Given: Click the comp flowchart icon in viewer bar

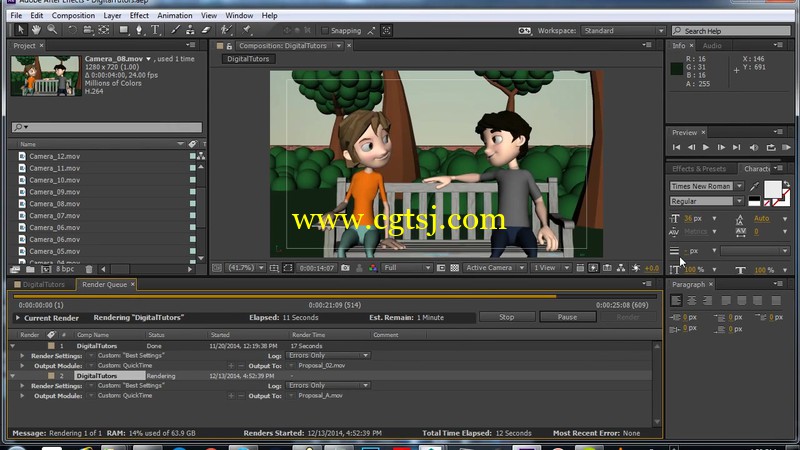Looking at the screenshot, I should point(621,268).
